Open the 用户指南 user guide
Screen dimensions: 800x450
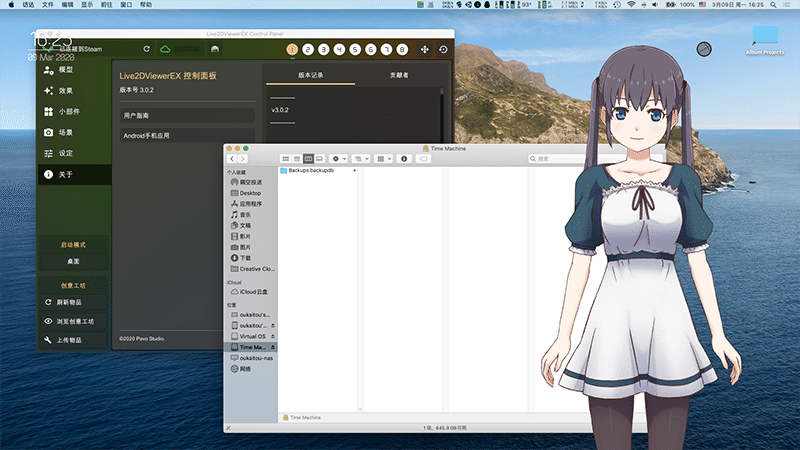click(187, 116)
